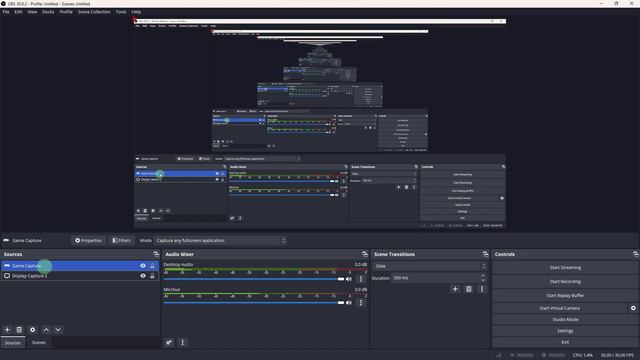This screenshot has width=640, height=360.
Task: Open the Edit menu
Action: (18, 12)
